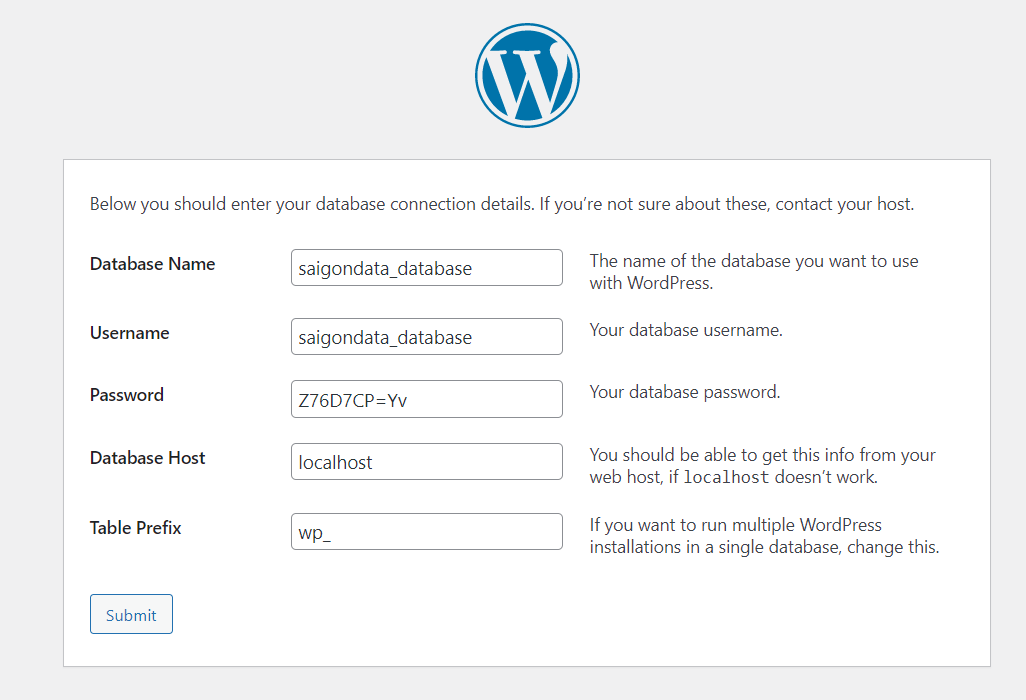Select the 'Database Name' label
The height and width of the screenshot is (700, 1026).
pyautogui.click(x=152, y=264)
